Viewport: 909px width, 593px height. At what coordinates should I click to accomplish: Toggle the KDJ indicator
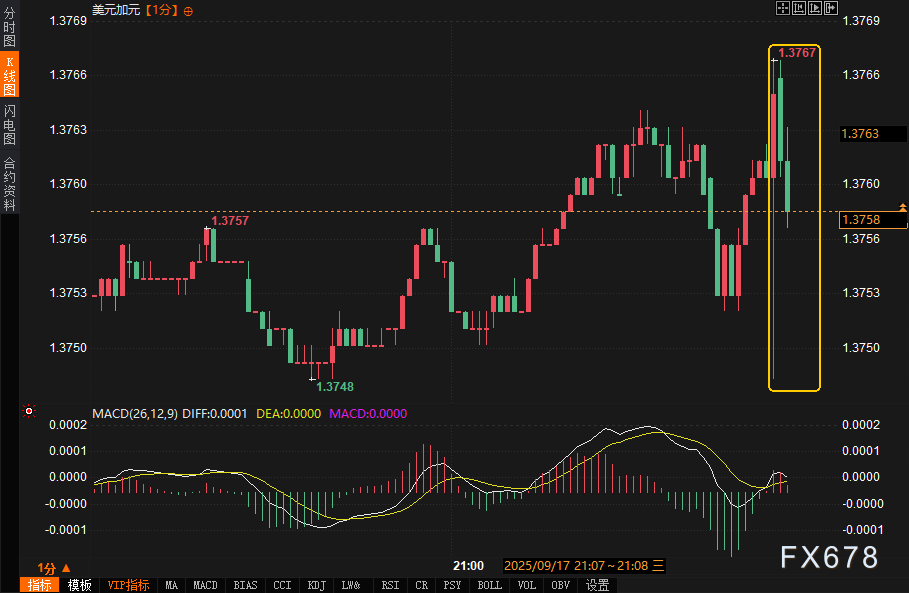pos(317,585)
